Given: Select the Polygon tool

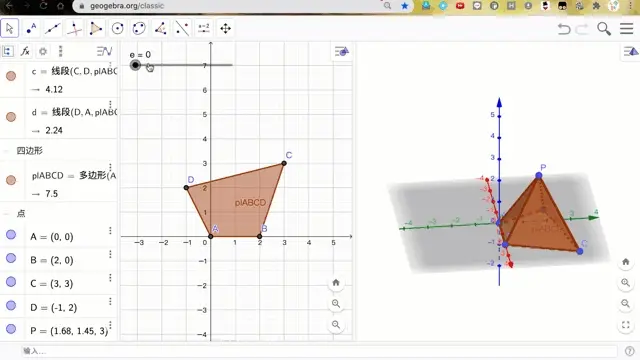Looking at the screenshot, I should point(96,28).
